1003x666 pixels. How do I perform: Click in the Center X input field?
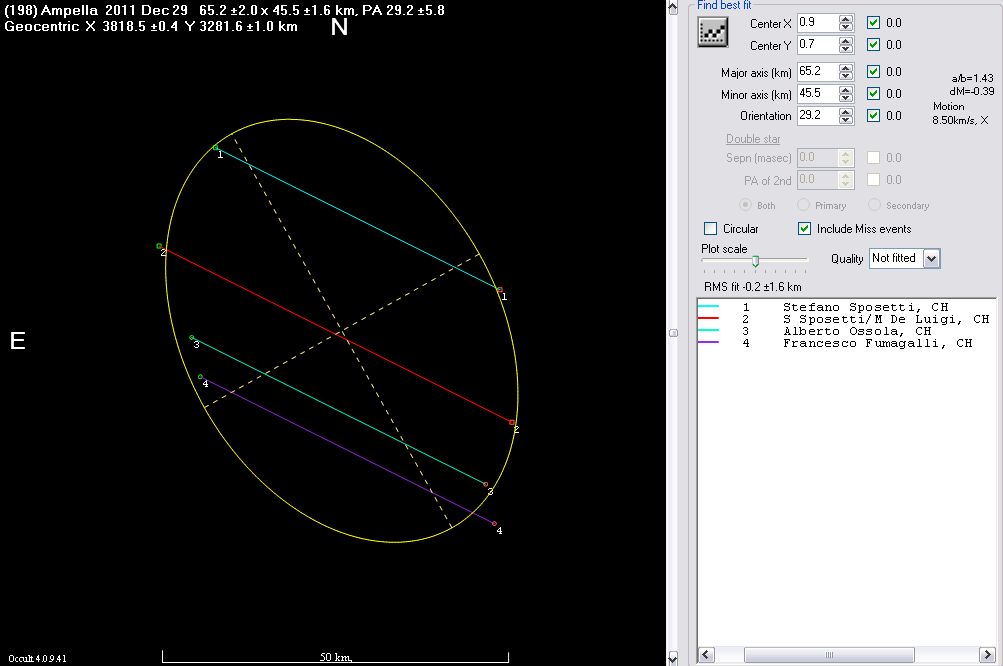click(817, 22)
